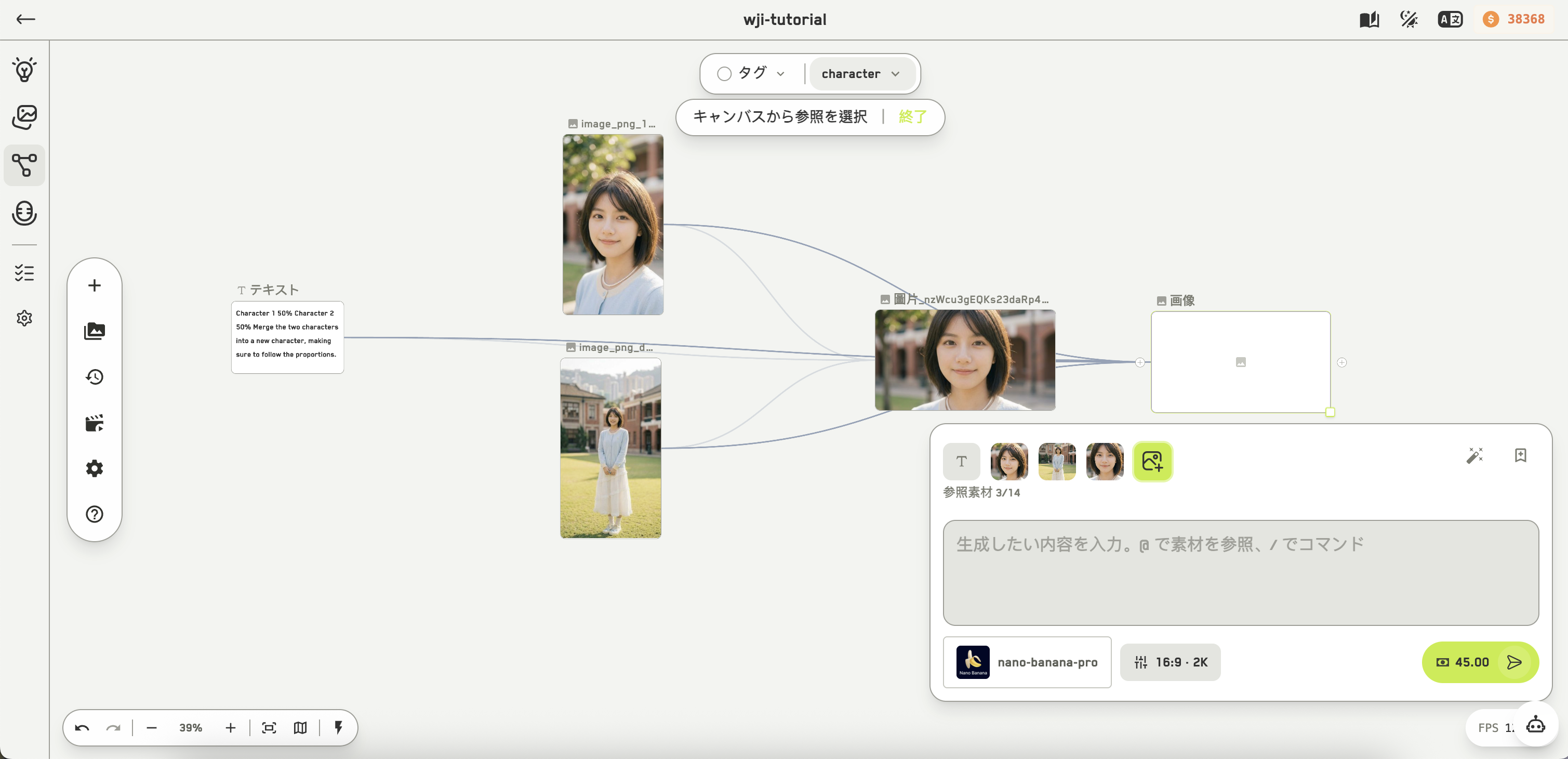Open the history clock tool icon
Image resolution: width=1568 pixels, height=759 pixels.
pyautogui.click(x=95, y=376)
